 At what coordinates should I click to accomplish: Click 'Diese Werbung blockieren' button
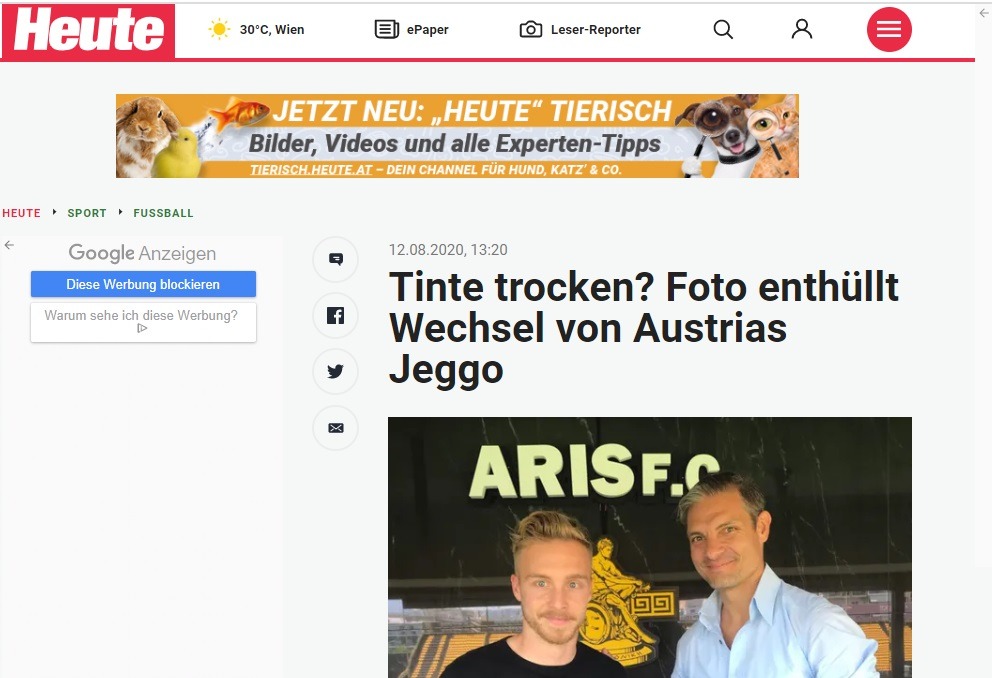point(143,284)
